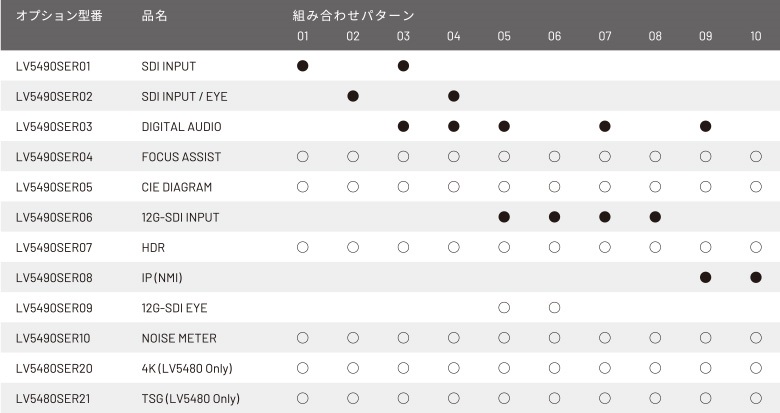Toggle 4K (LV5480 Only) circle in pattern 03
The height and width of the screenshot is (413, 780).
(x=403, y=368)
